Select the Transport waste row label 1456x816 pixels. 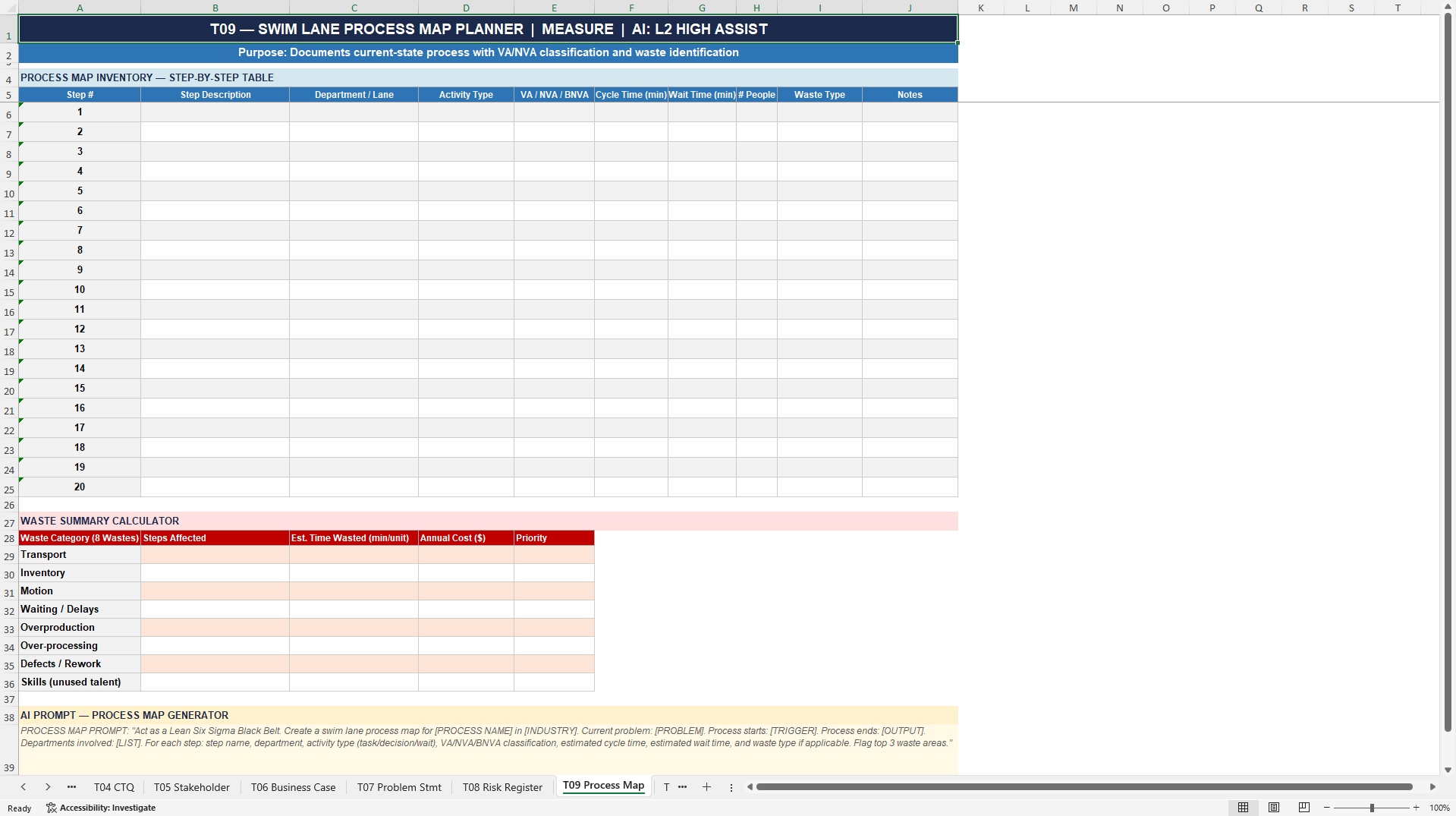coord(80,555)
